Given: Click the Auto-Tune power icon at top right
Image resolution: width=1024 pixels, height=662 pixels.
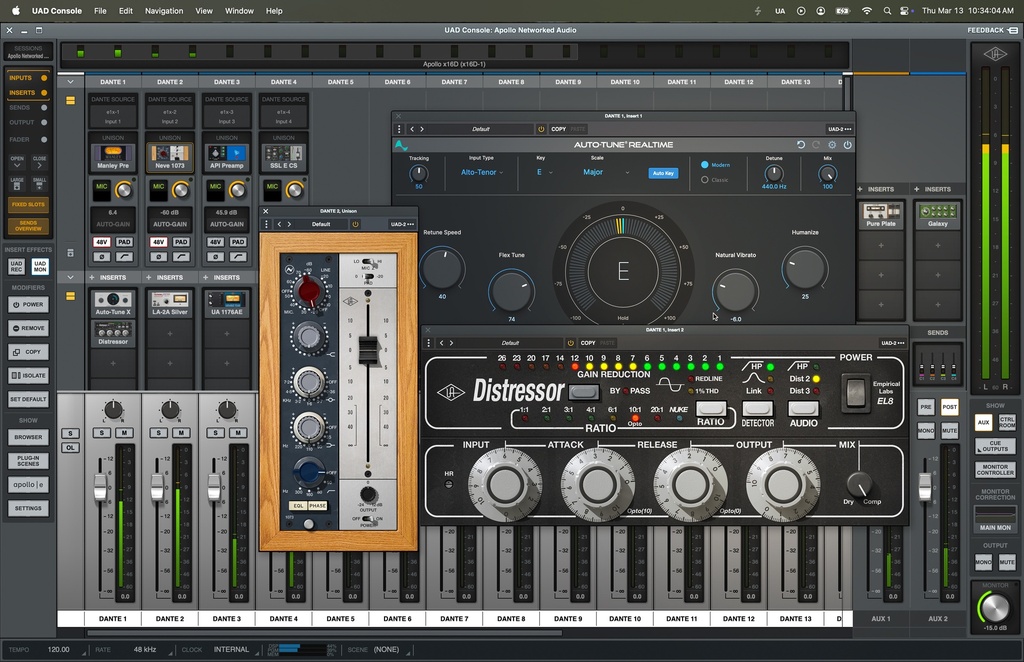Looking at the screenshot, I should pyautogui.click(x=848, y=145).
